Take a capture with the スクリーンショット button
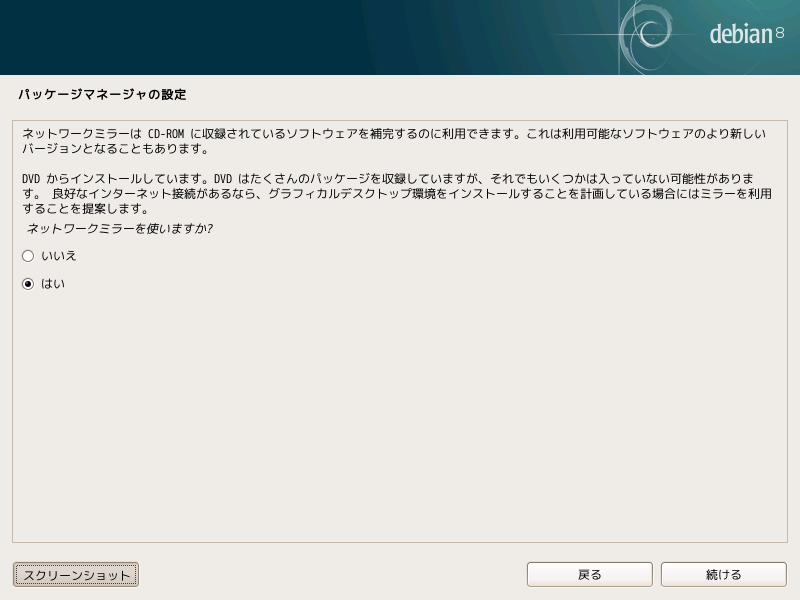 76,575
